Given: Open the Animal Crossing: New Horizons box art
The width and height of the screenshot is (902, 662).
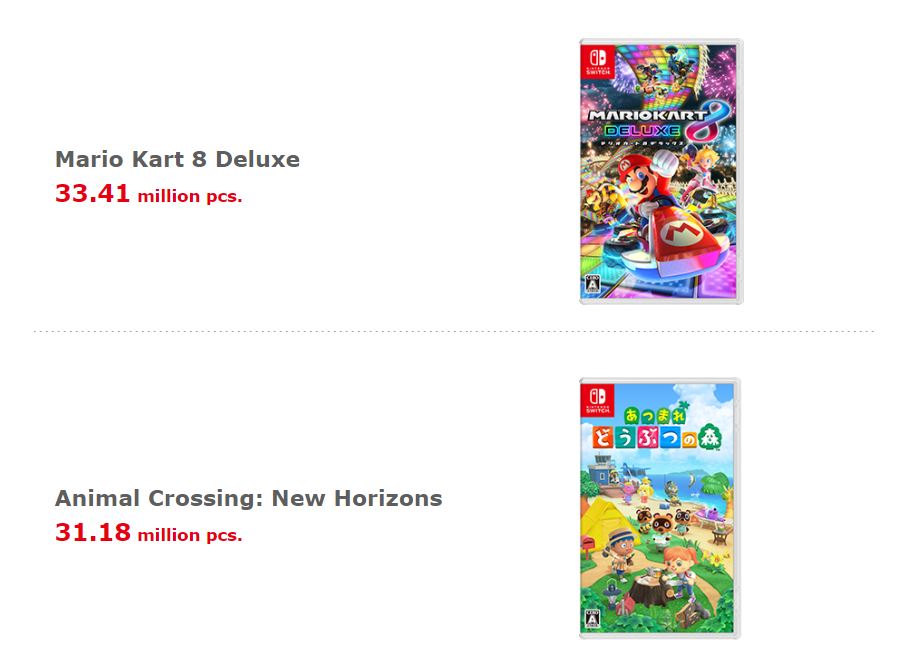Looking at the screenshot, I should 661,508.
